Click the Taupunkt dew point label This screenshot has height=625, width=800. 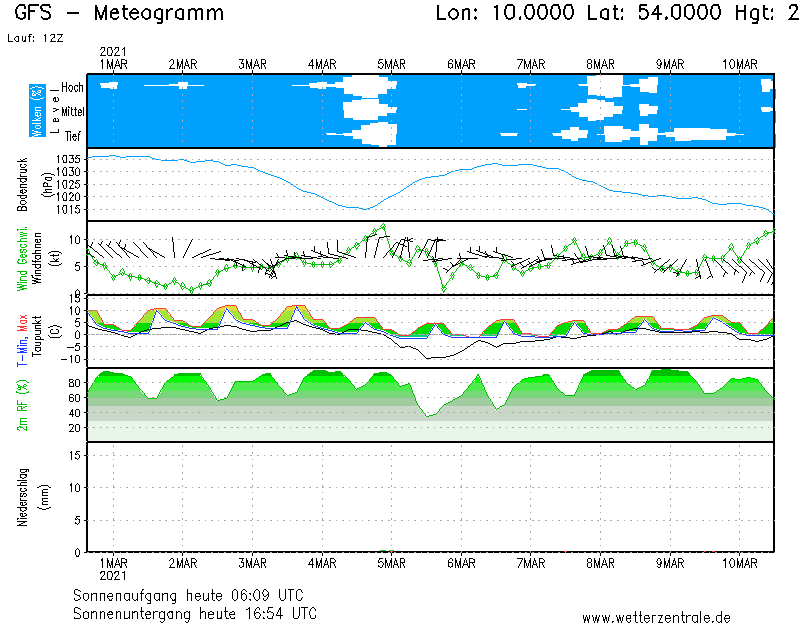point(36,331)
